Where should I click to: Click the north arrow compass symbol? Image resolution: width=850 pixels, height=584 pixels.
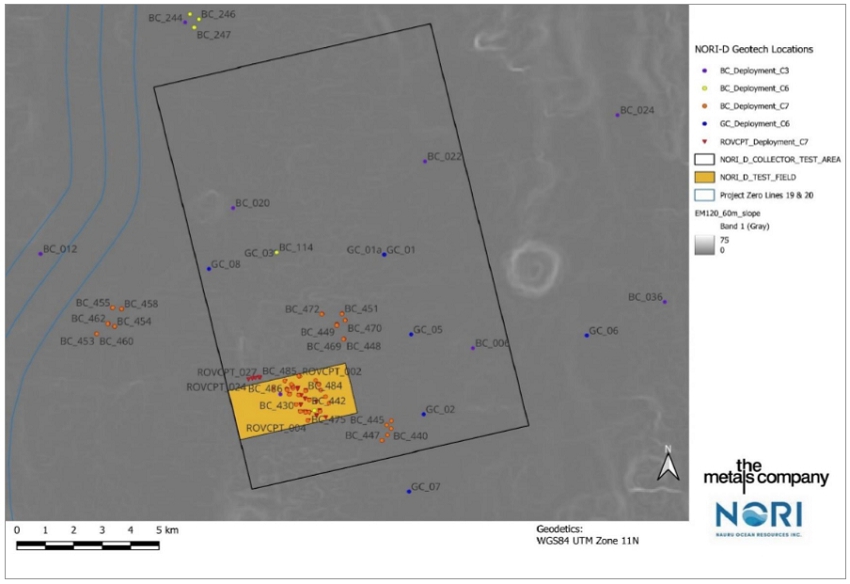[x=667, y=463]
